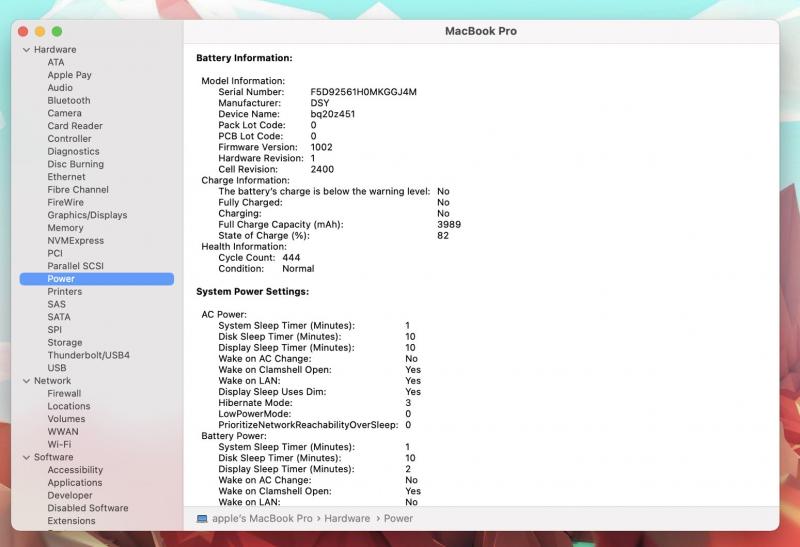Choose Parallel SCSI in sidebar

75,266
